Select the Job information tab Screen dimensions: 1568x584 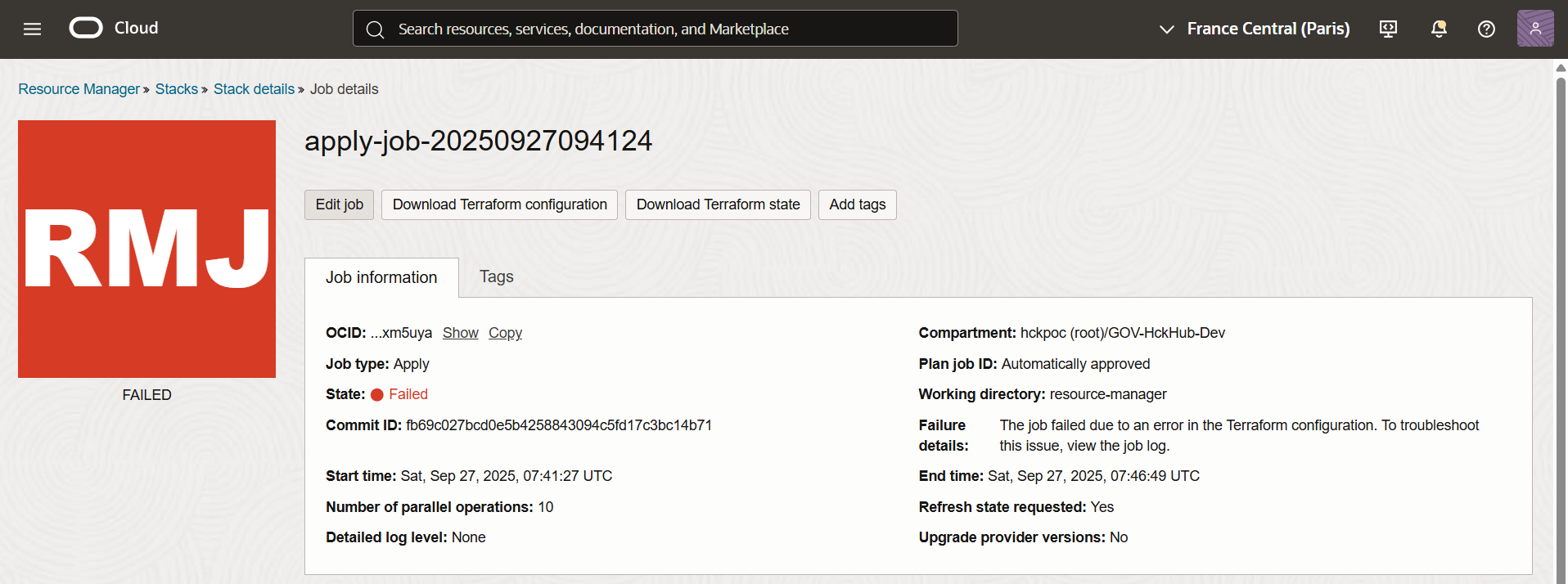381,277
